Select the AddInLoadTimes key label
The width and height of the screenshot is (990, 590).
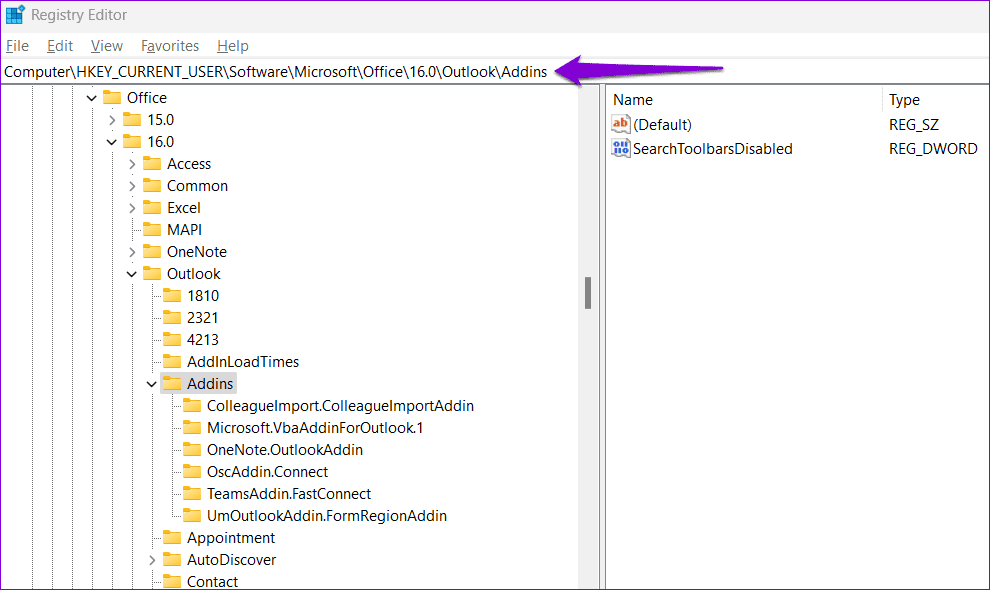pyautogui.click(x=243, y=362)
